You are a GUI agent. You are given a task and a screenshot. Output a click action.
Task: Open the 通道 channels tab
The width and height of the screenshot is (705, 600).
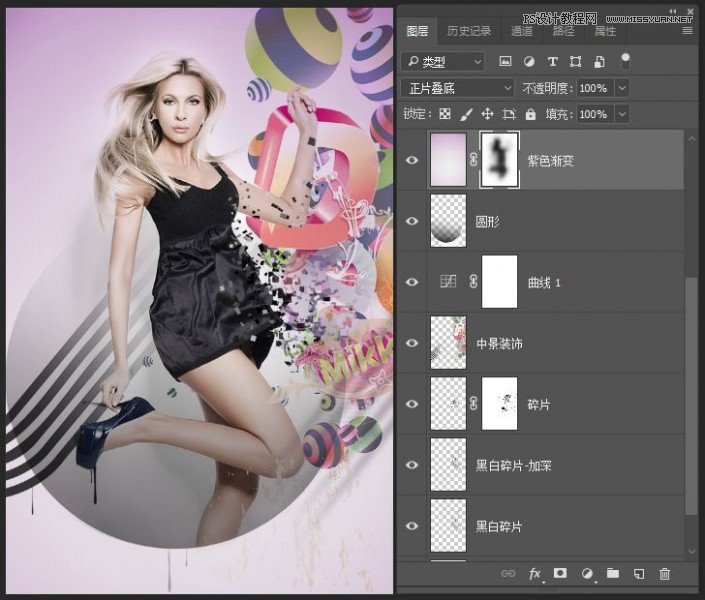click(x=522, y=32)
